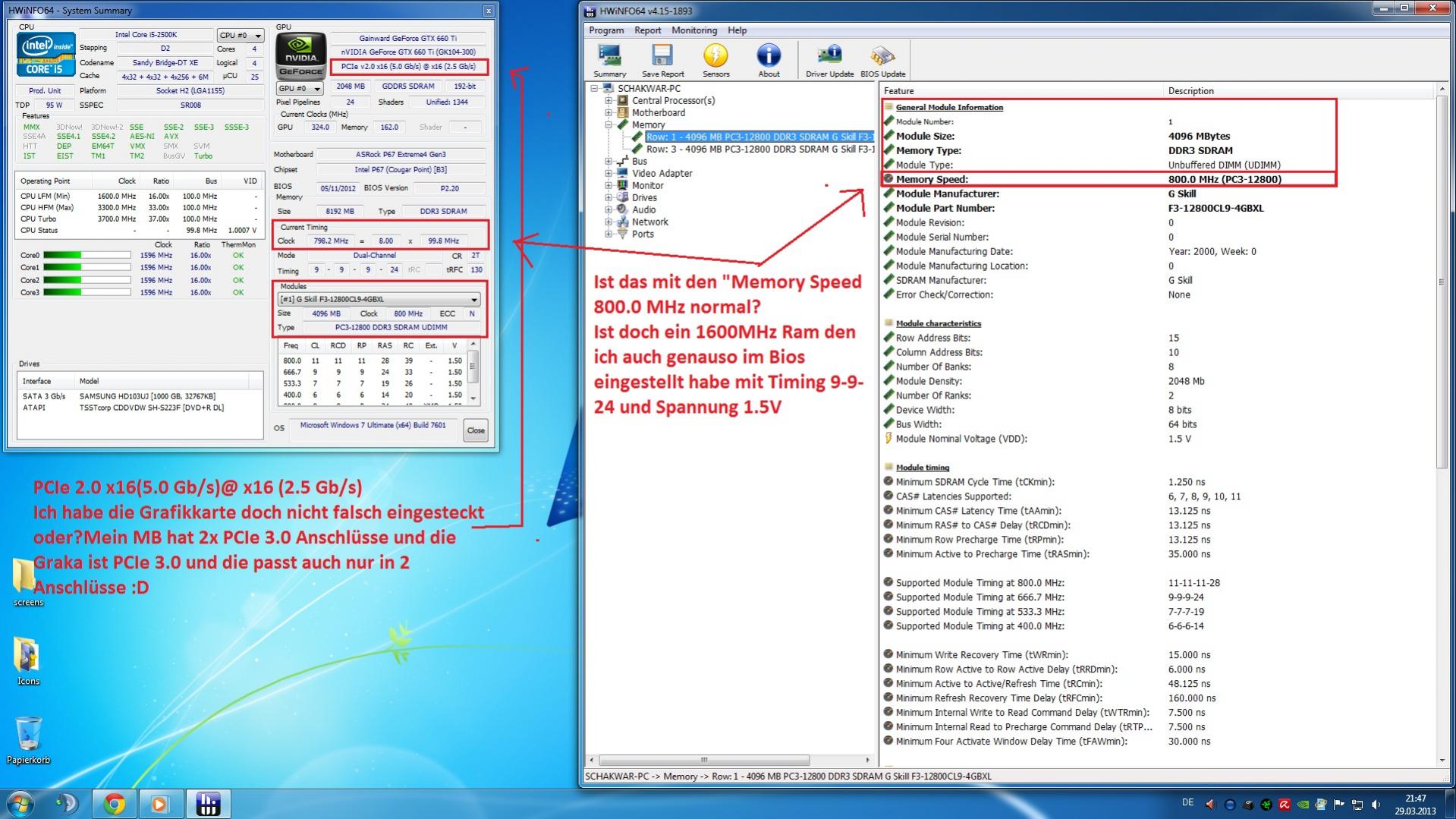Open the Help menu
This screenshot has width=1456, height=819.
737,30
